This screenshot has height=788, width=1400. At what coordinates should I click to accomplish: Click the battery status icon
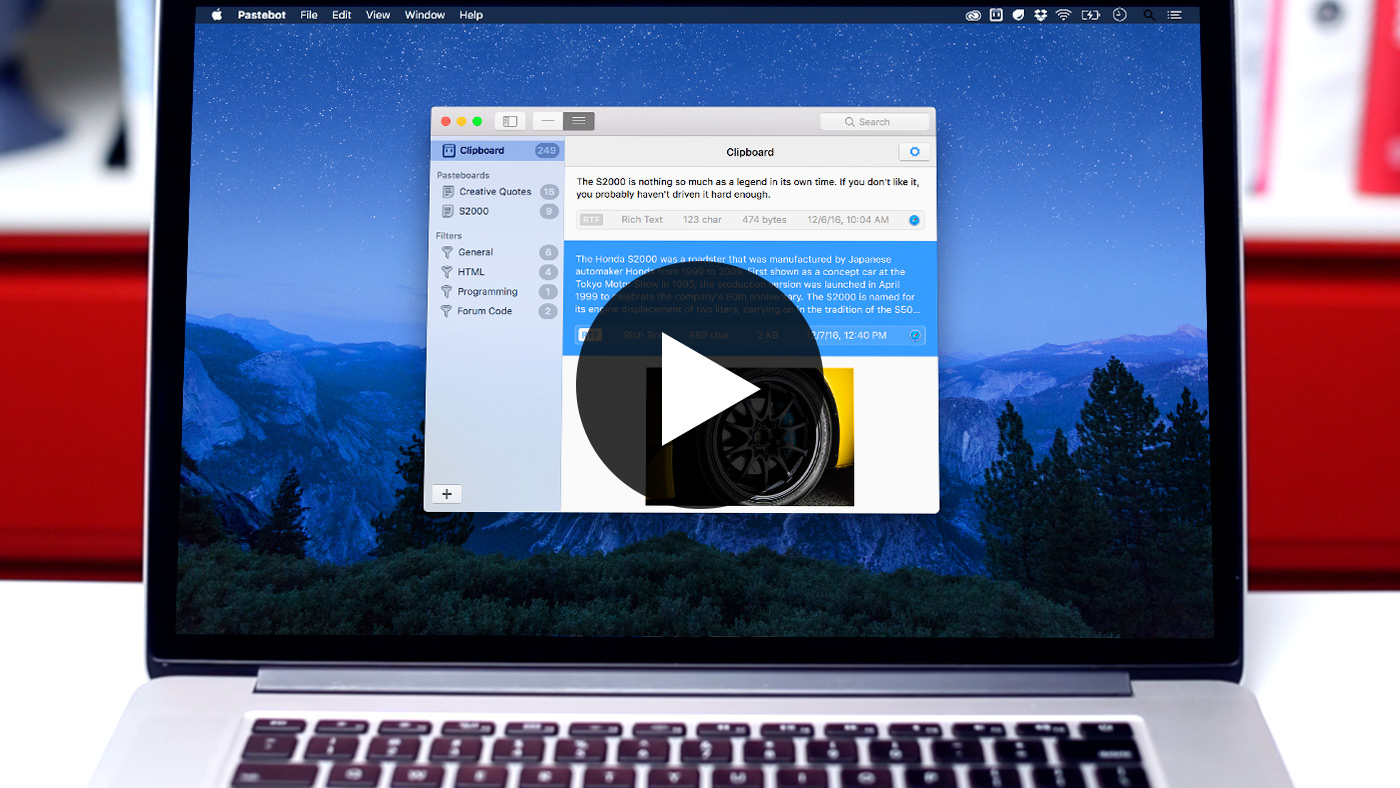point(1091,15)
